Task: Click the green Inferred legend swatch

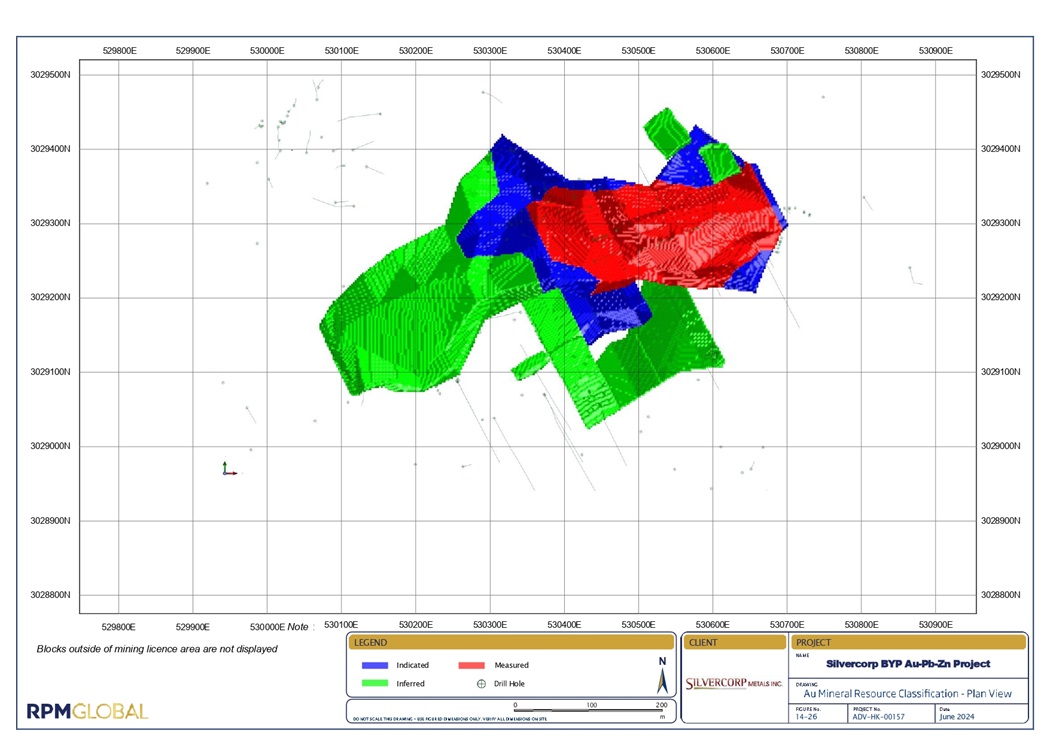Action: tap(375, 684)
